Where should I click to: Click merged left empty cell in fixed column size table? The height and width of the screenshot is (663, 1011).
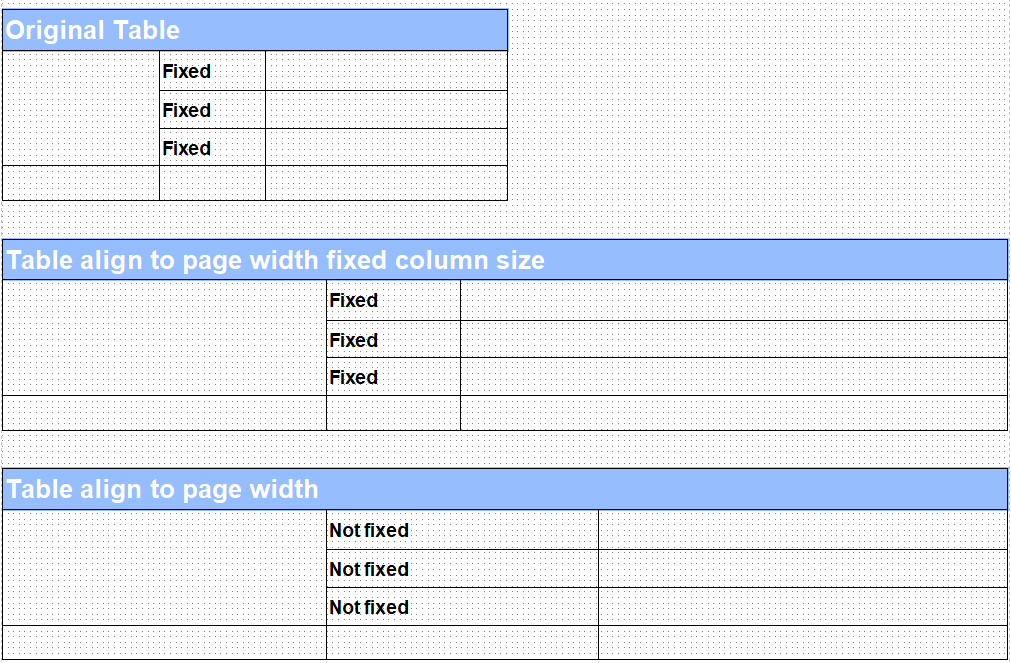coord(164,338)
